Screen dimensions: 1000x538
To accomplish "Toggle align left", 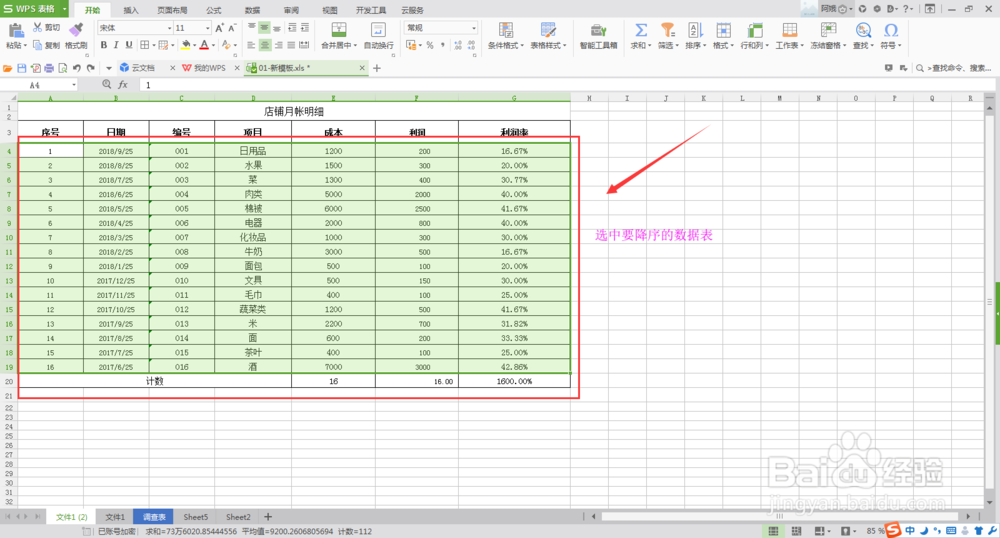I will point(251,45).
